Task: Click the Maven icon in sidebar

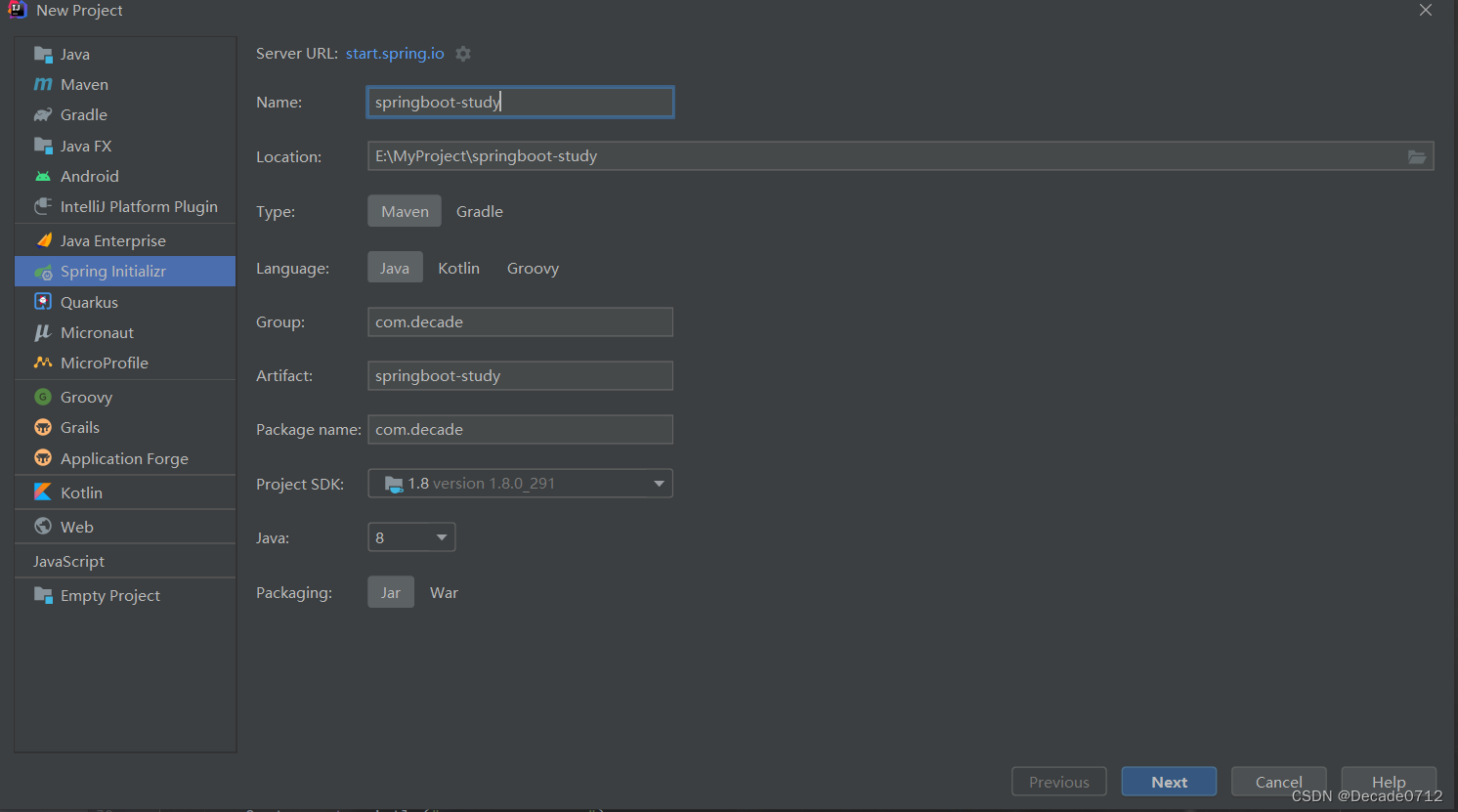Action: pyautogui.click(x=43, y=84)
